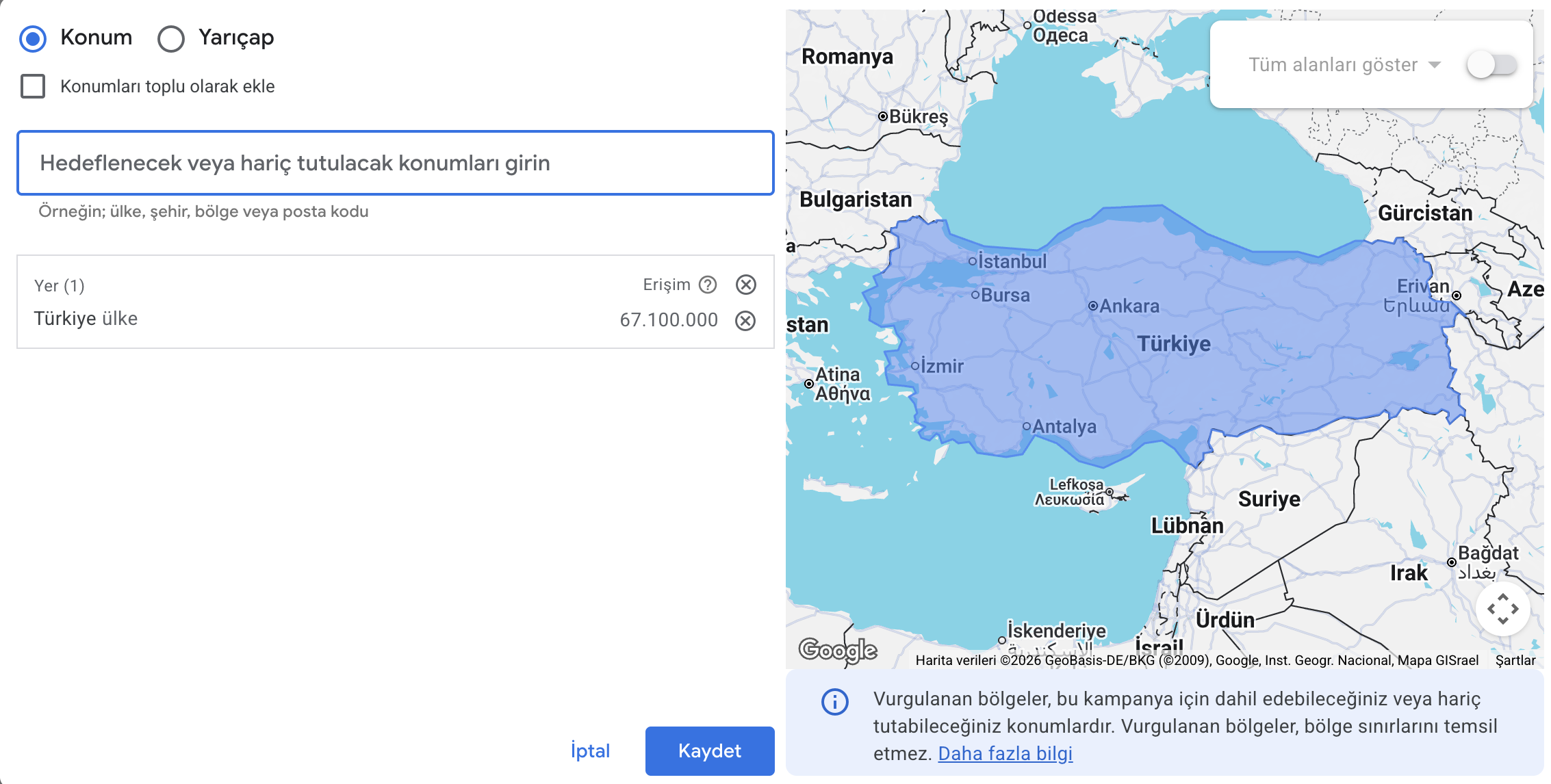
Task: Select the Yarıçap radio button
Action: tap(170, 39)
